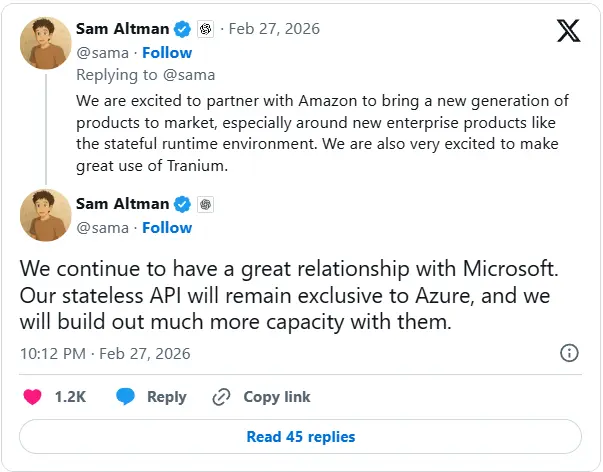Viewport: 603px width, 472px height.
Task: Click top tweet's blue verified badge
Action: (182, 29)
